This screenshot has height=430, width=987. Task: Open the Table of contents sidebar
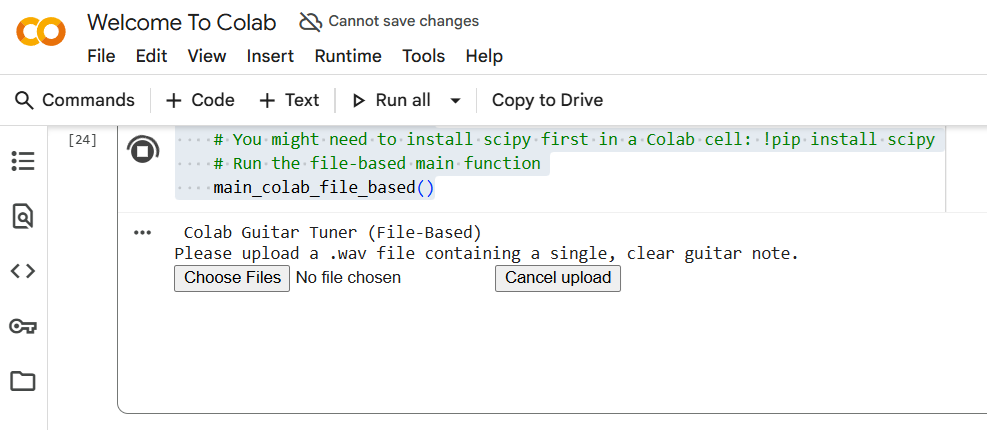tap(22, 161)
